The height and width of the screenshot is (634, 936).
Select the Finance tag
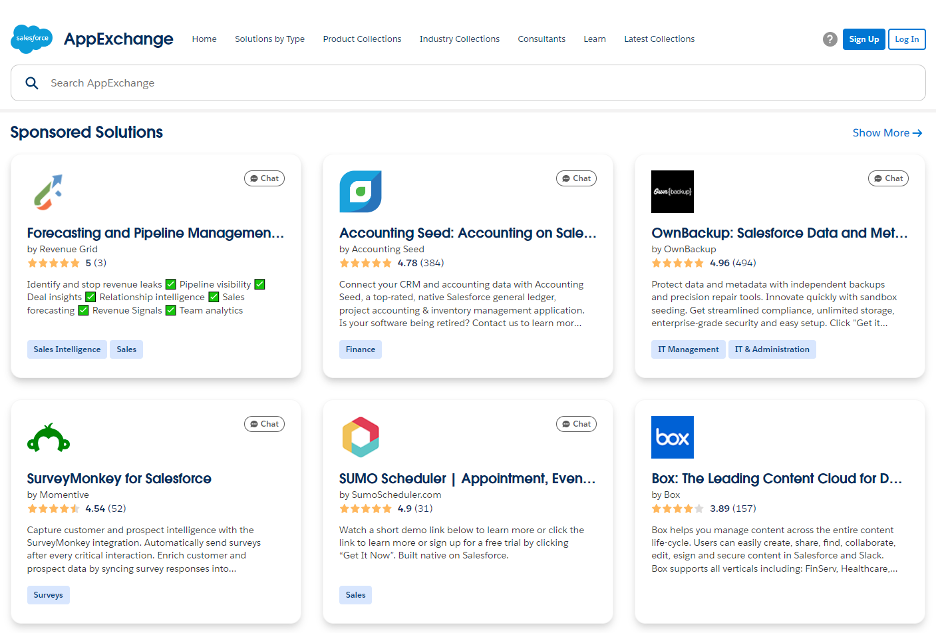[361, 349]
